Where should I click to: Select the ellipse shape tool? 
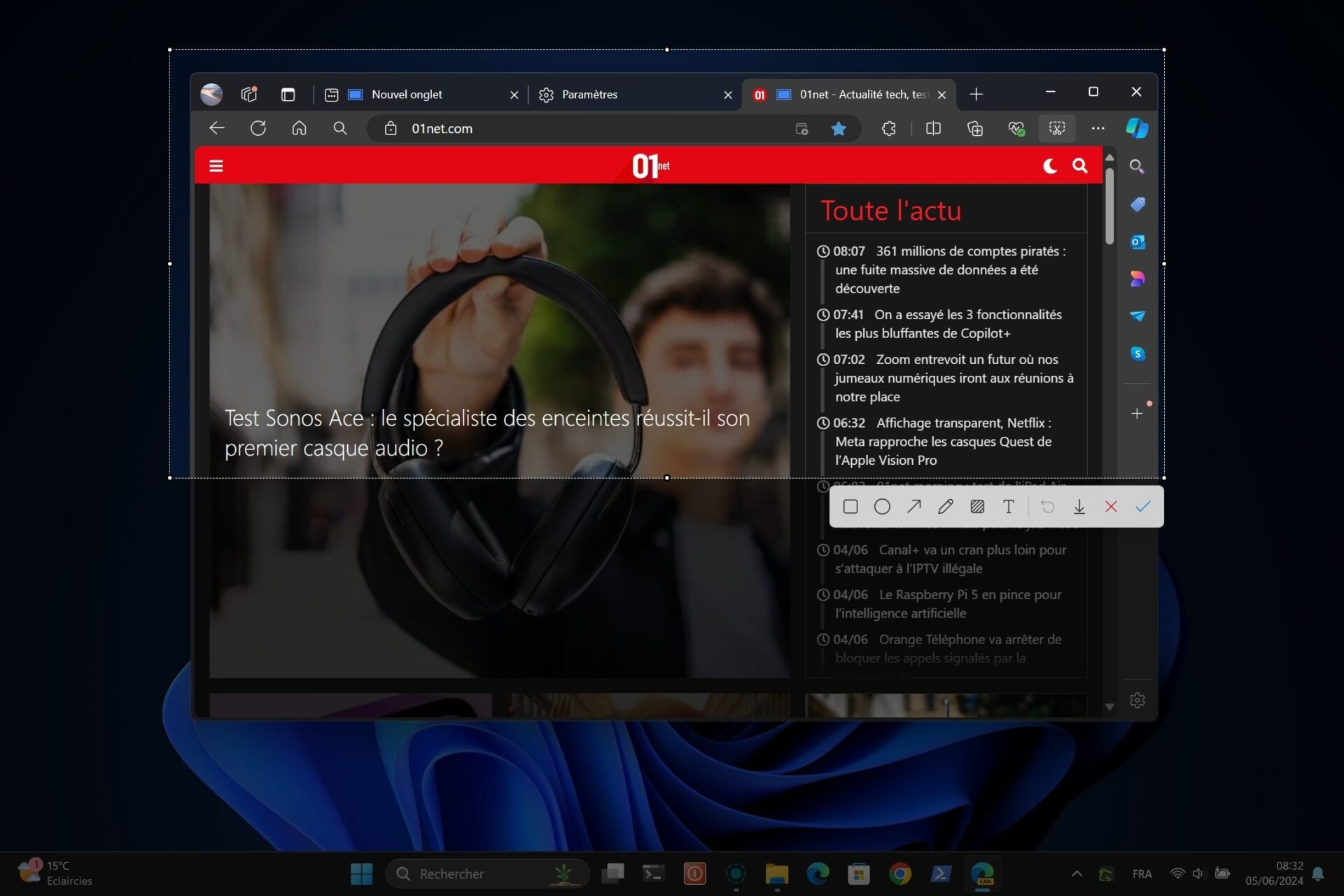(x=882, y=507)
